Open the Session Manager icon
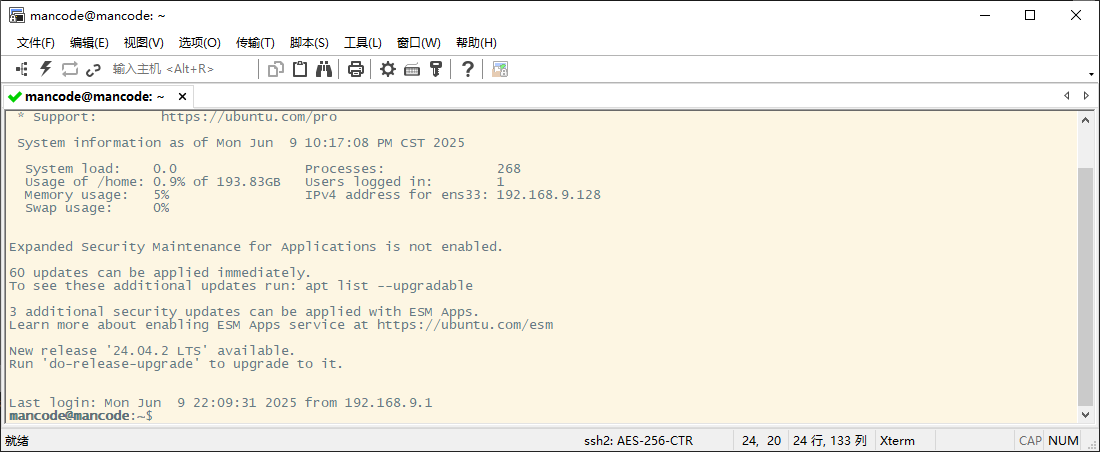 [22, 69]
